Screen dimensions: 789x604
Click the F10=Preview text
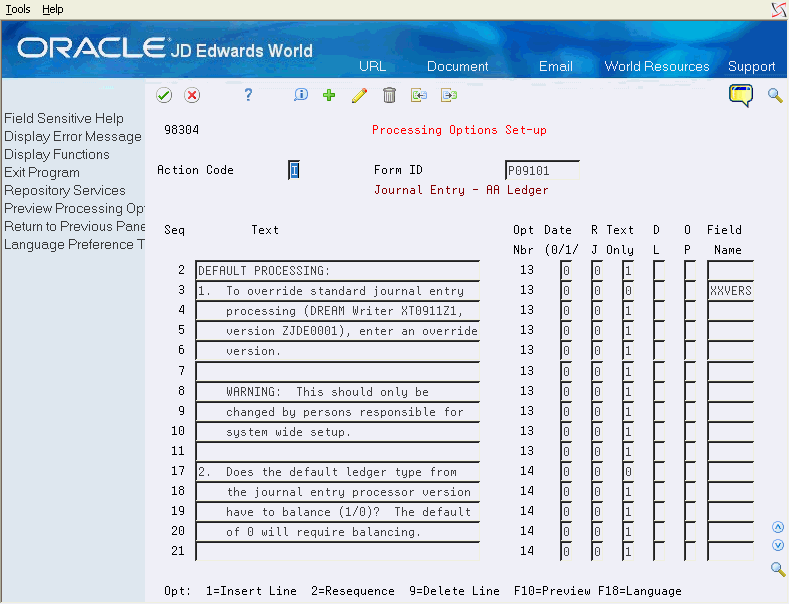point(552,591)
